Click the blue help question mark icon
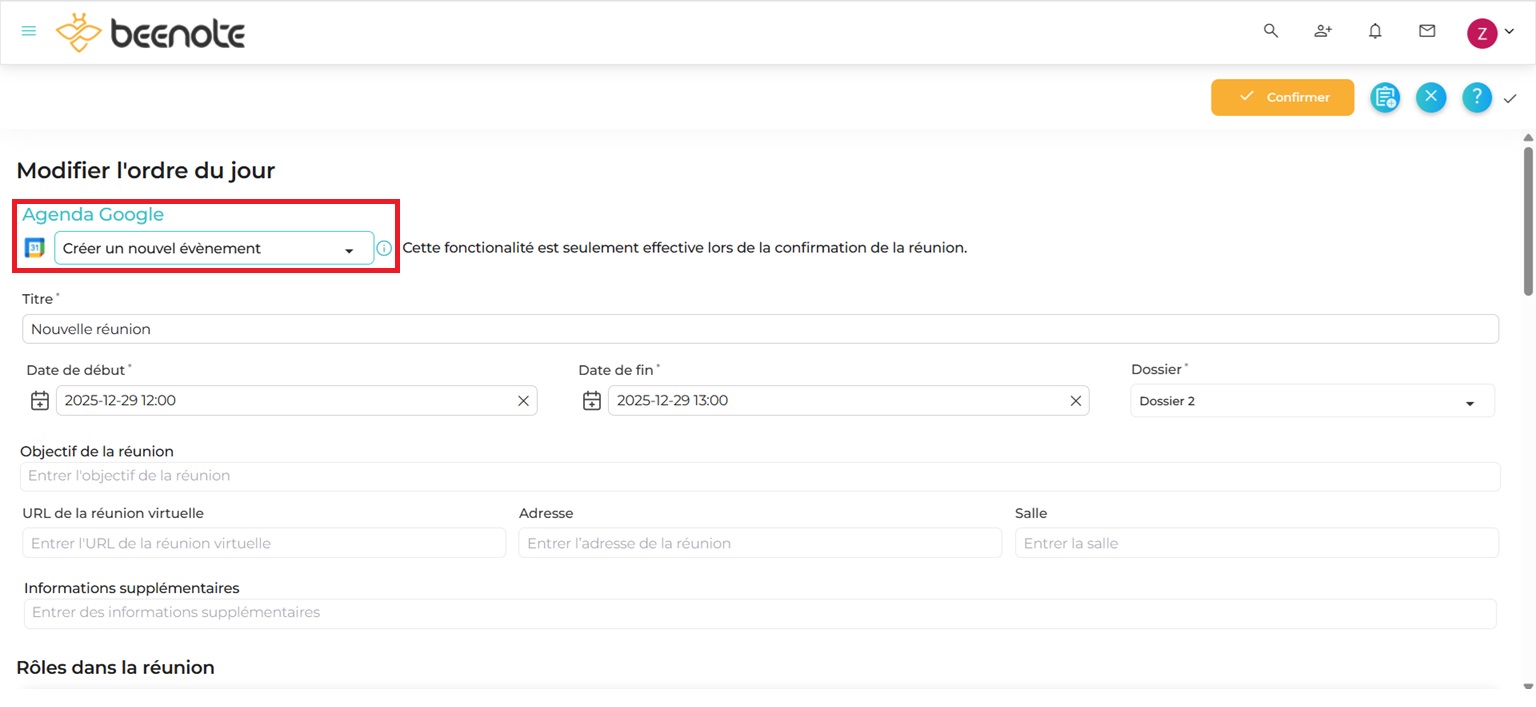 (x=1477, y=97)
